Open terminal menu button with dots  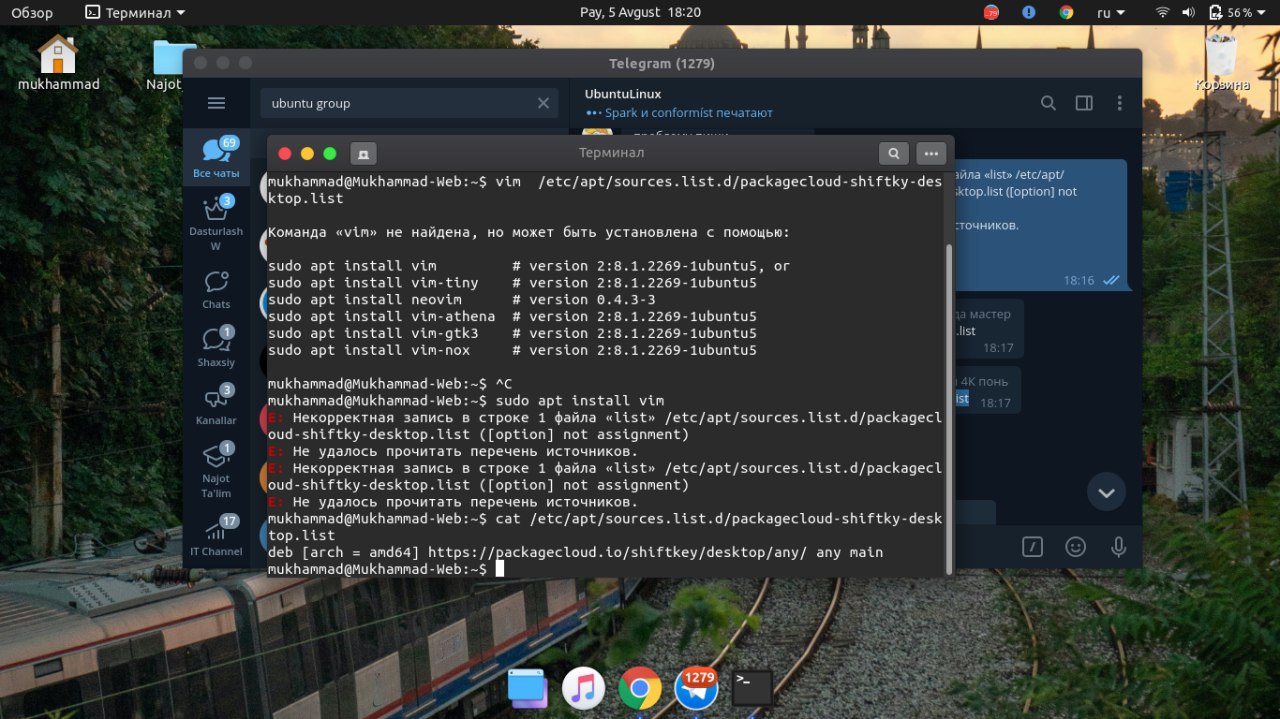pyautogui.click(x=931, y=153)
